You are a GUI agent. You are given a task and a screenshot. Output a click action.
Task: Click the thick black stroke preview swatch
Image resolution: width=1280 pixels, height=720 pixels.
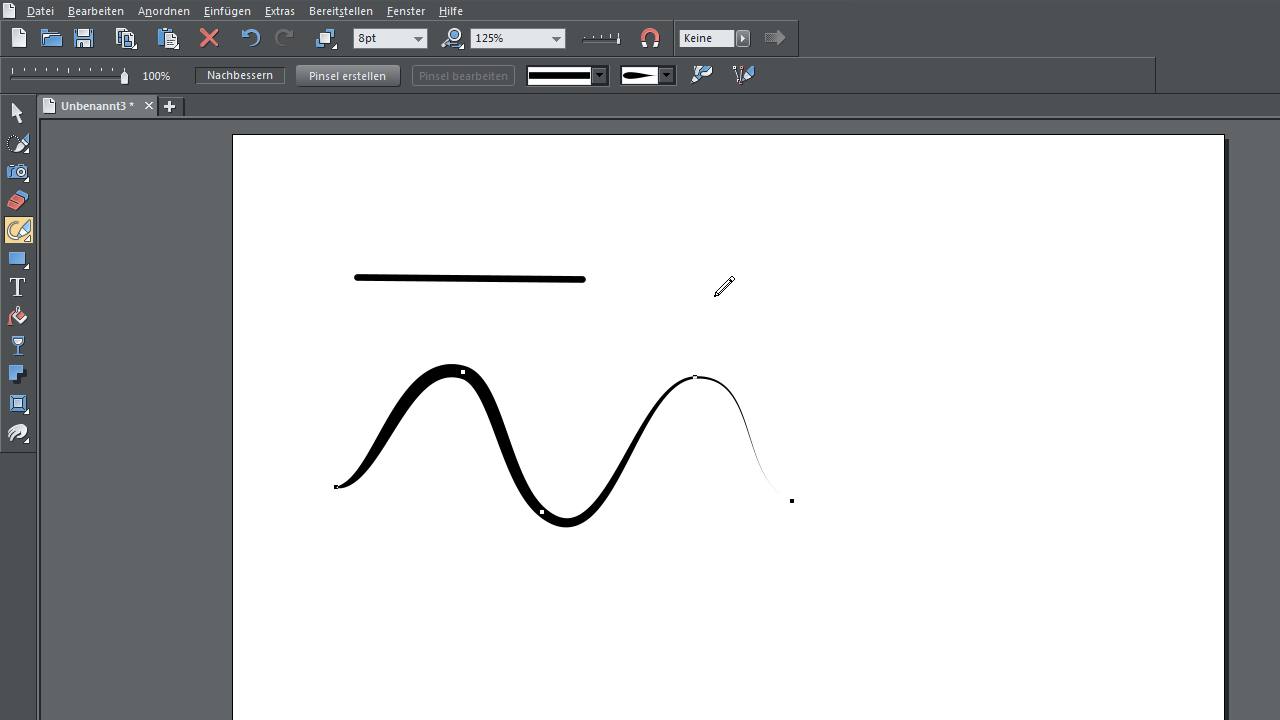pos(560,75)
